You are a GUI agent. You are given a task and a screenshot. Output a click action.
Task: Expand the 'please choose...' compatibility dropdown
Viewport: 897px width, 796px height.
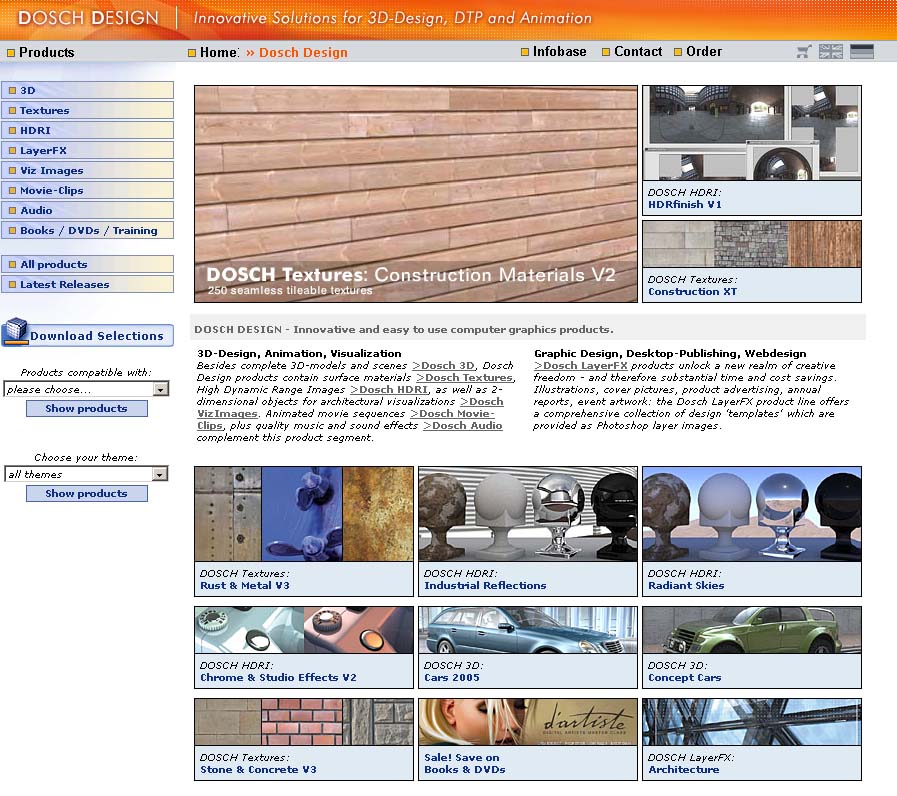[x=86, y=389]
